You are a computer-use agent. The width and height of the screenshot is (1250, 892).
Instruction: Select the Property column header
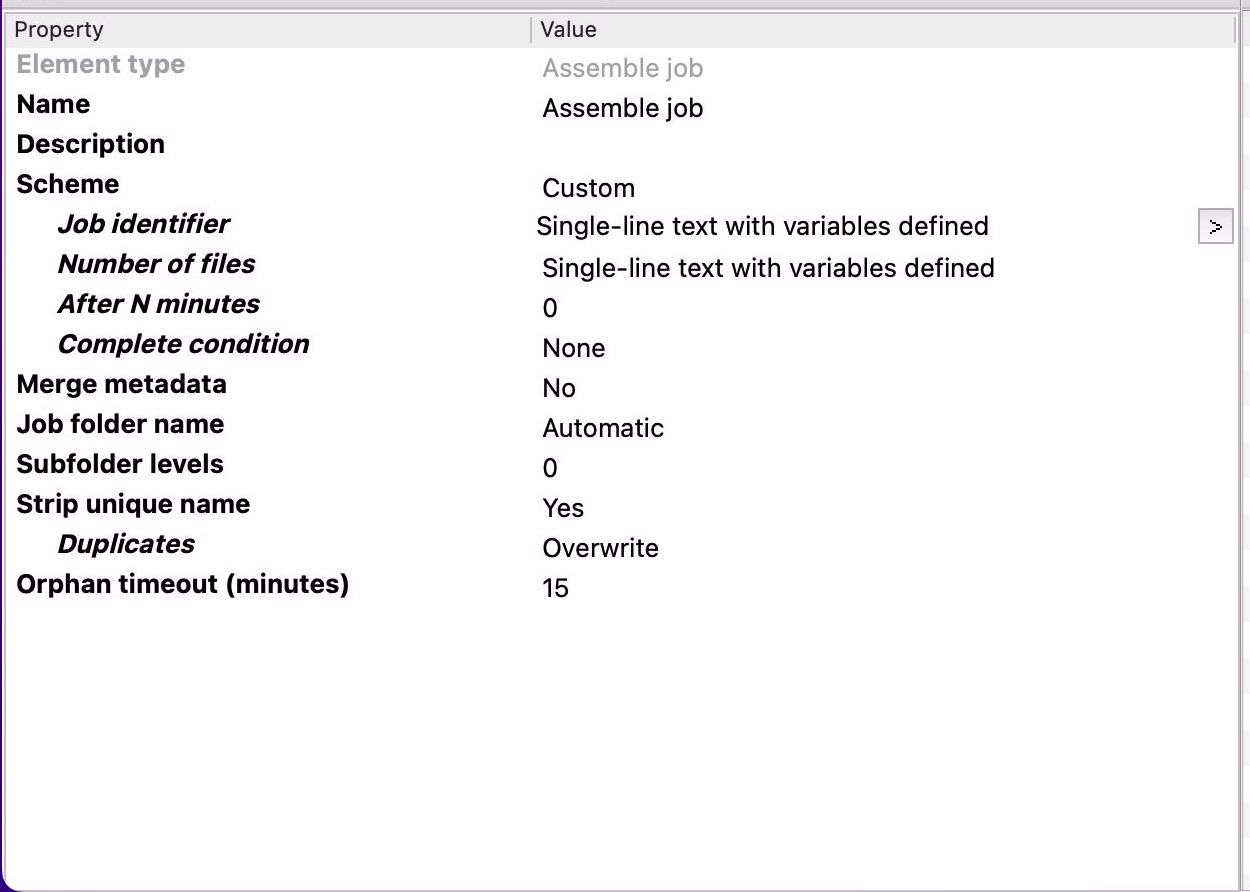[x=58, y=29]
